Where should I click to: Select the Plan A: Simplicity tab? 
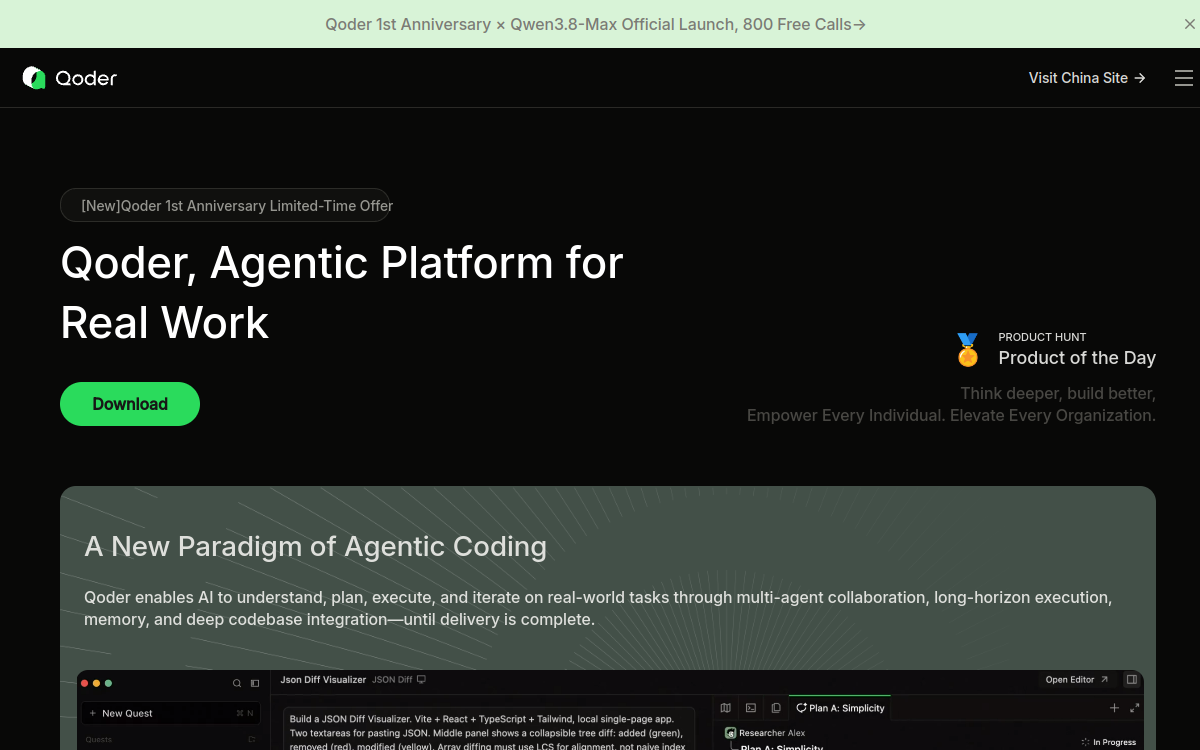coord(840,708)
